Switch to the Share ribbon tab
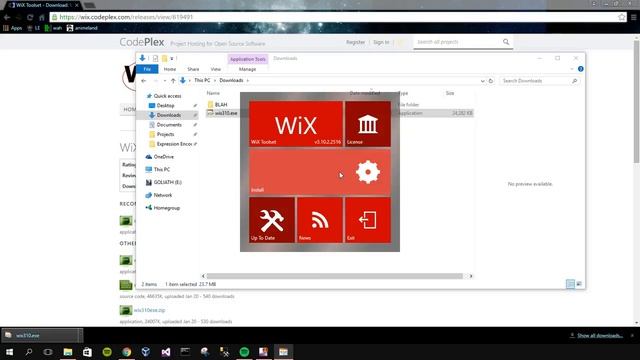This screenshot has width=640, height=360. coord(193,69)
